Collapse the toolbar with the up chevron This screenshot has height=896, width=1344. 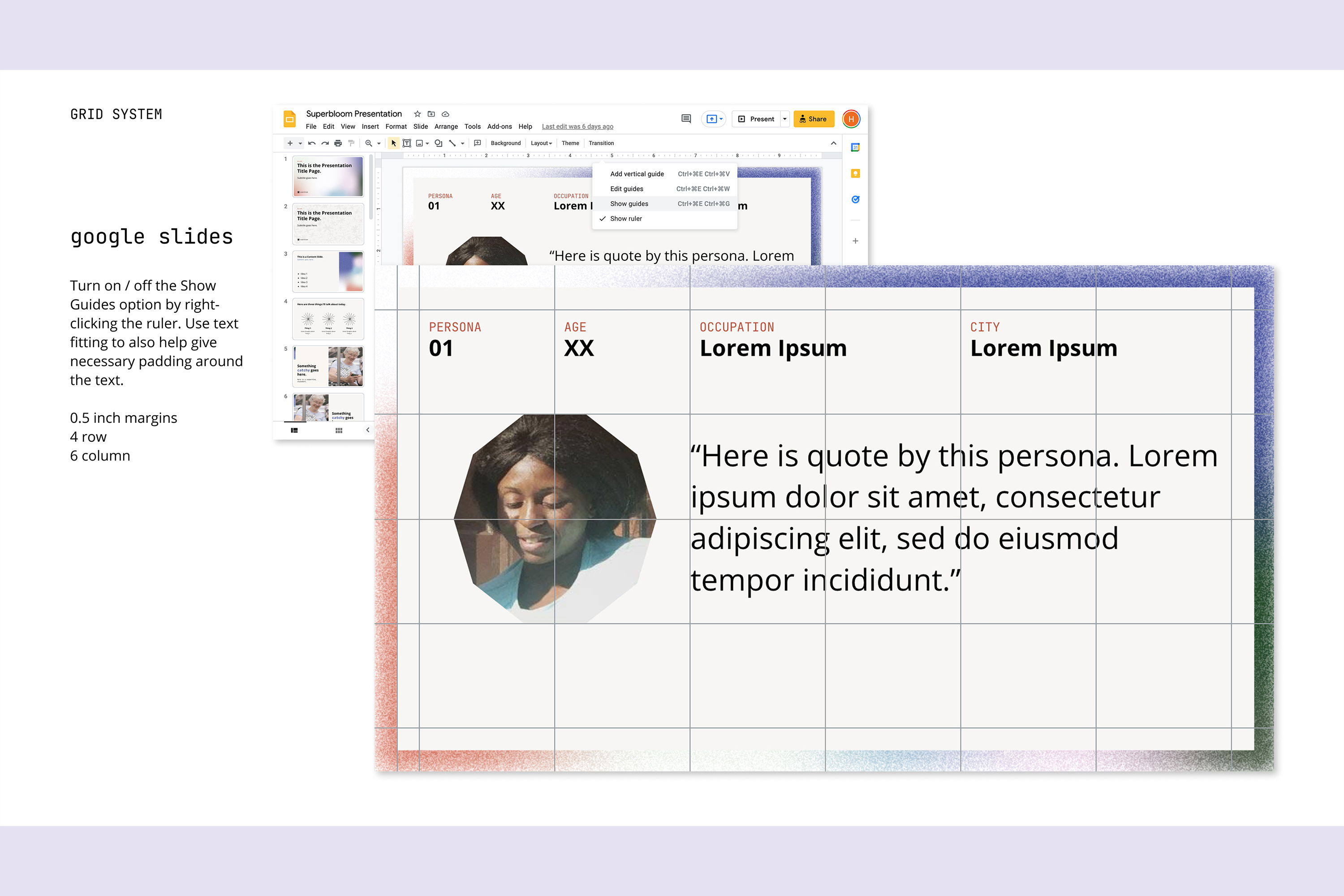[834, 143]
